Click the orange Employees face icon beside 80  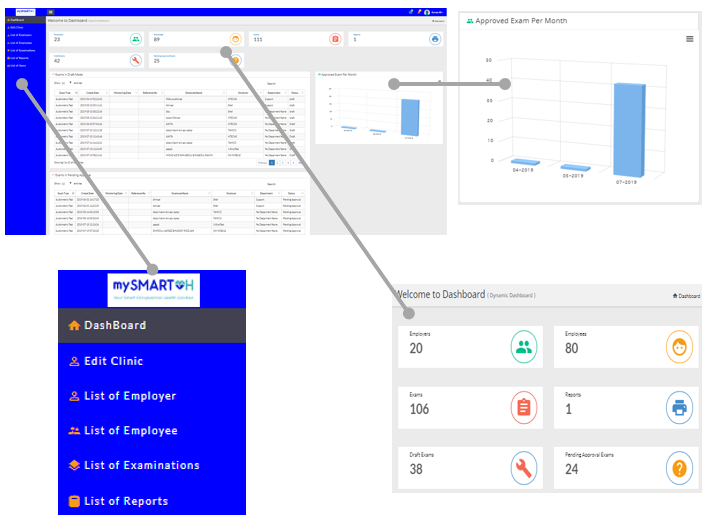pos(677,347)
